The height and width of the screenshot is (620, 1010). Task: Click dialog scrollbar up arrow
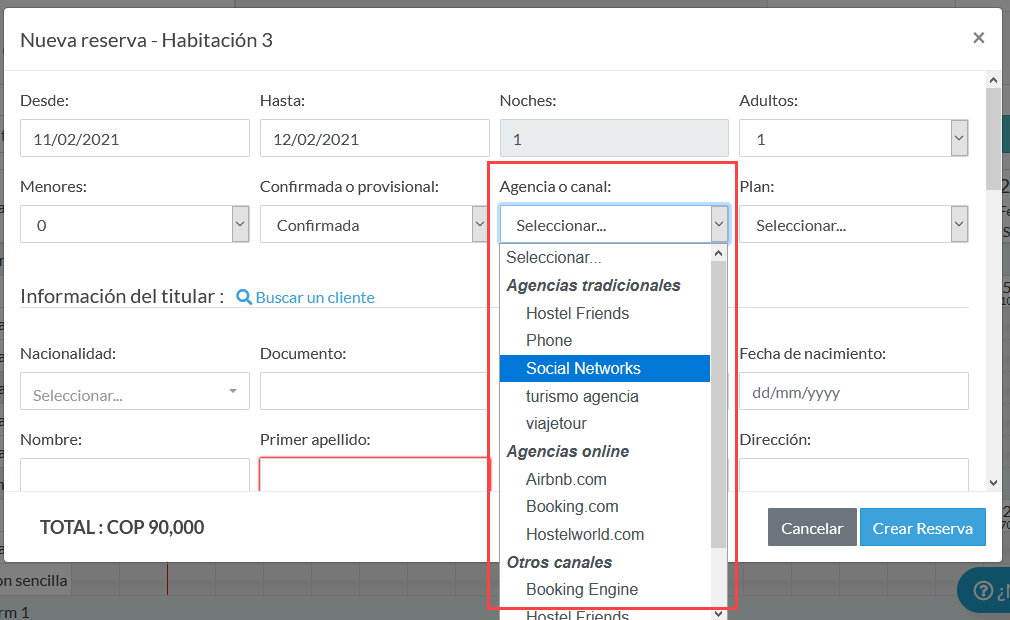(993, 80)
